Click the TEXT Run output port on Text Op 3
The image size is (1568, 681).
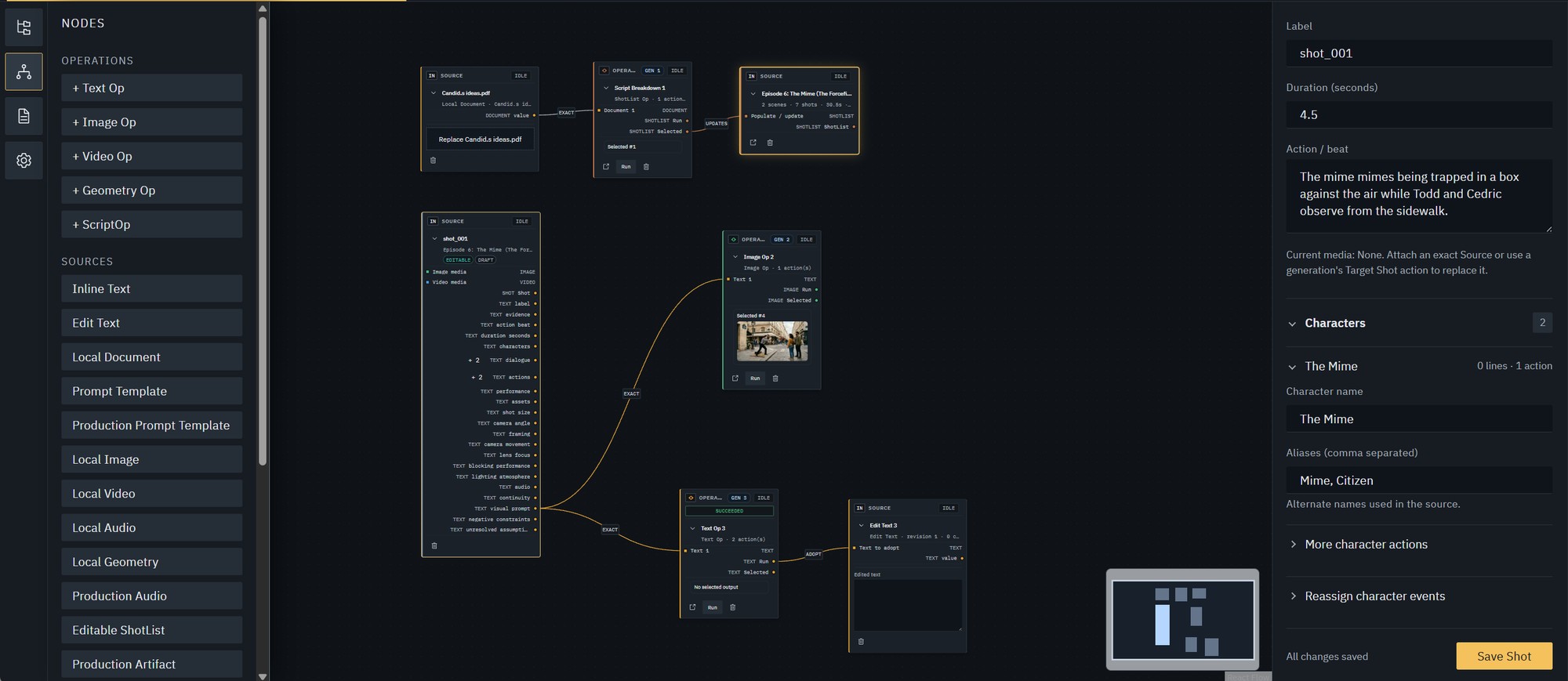(773, 561)
